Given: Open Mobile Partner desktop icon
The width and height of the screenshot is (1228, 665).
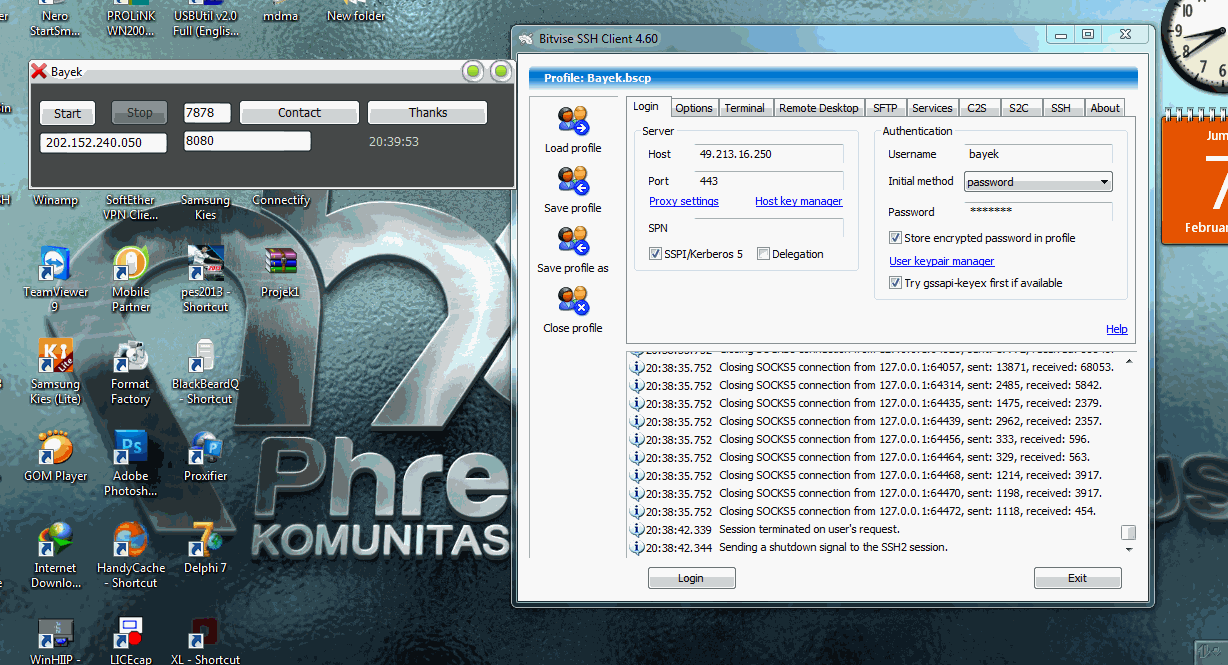Looking at the screenshot, I should (130, 264).
